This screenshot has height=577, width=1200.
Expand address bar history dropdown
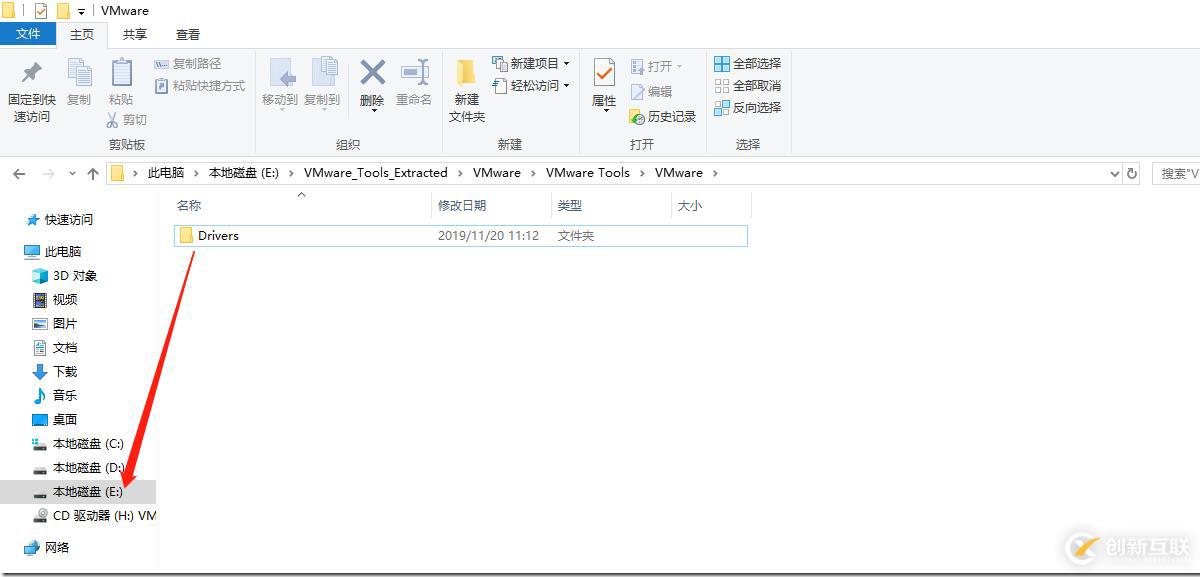pos(1115,173)
